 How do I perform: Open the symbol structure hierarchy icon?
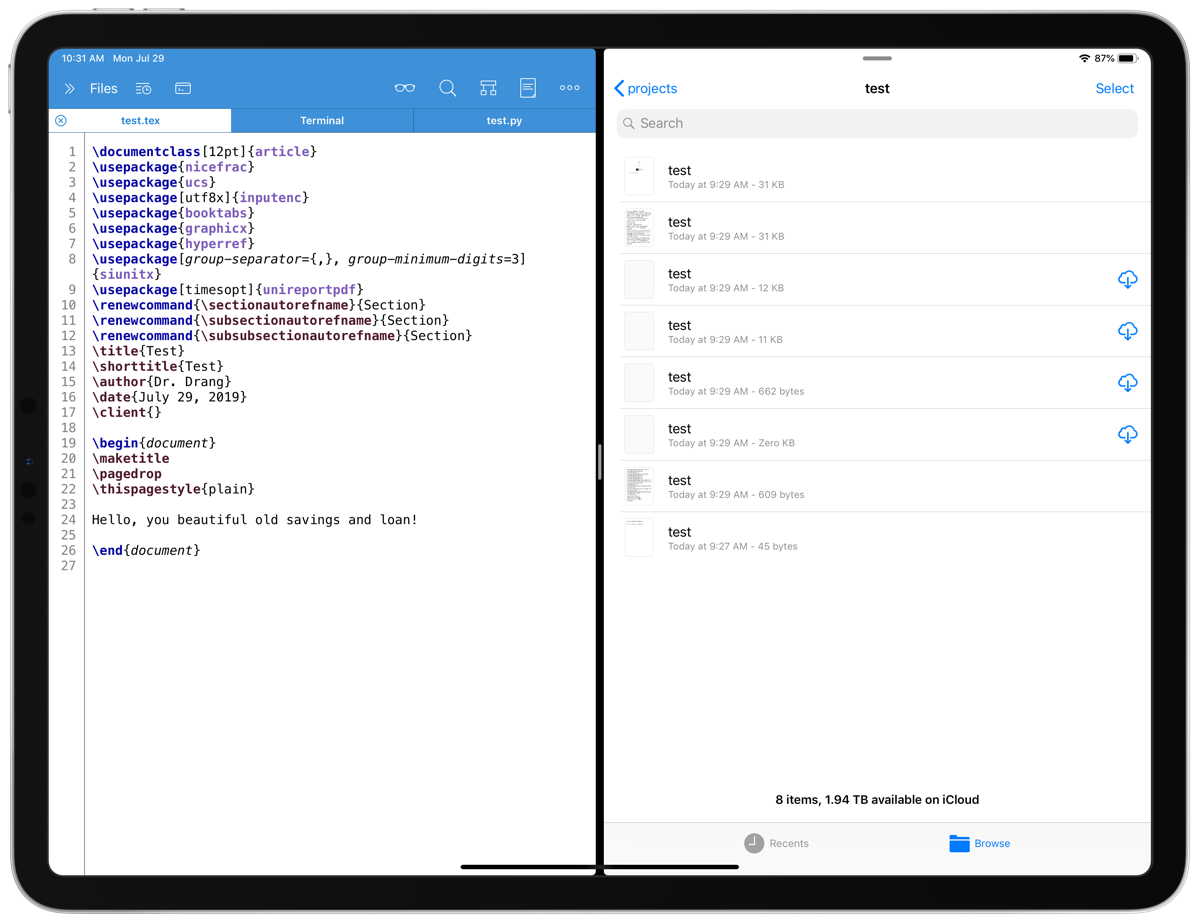(x=488, y=88)
